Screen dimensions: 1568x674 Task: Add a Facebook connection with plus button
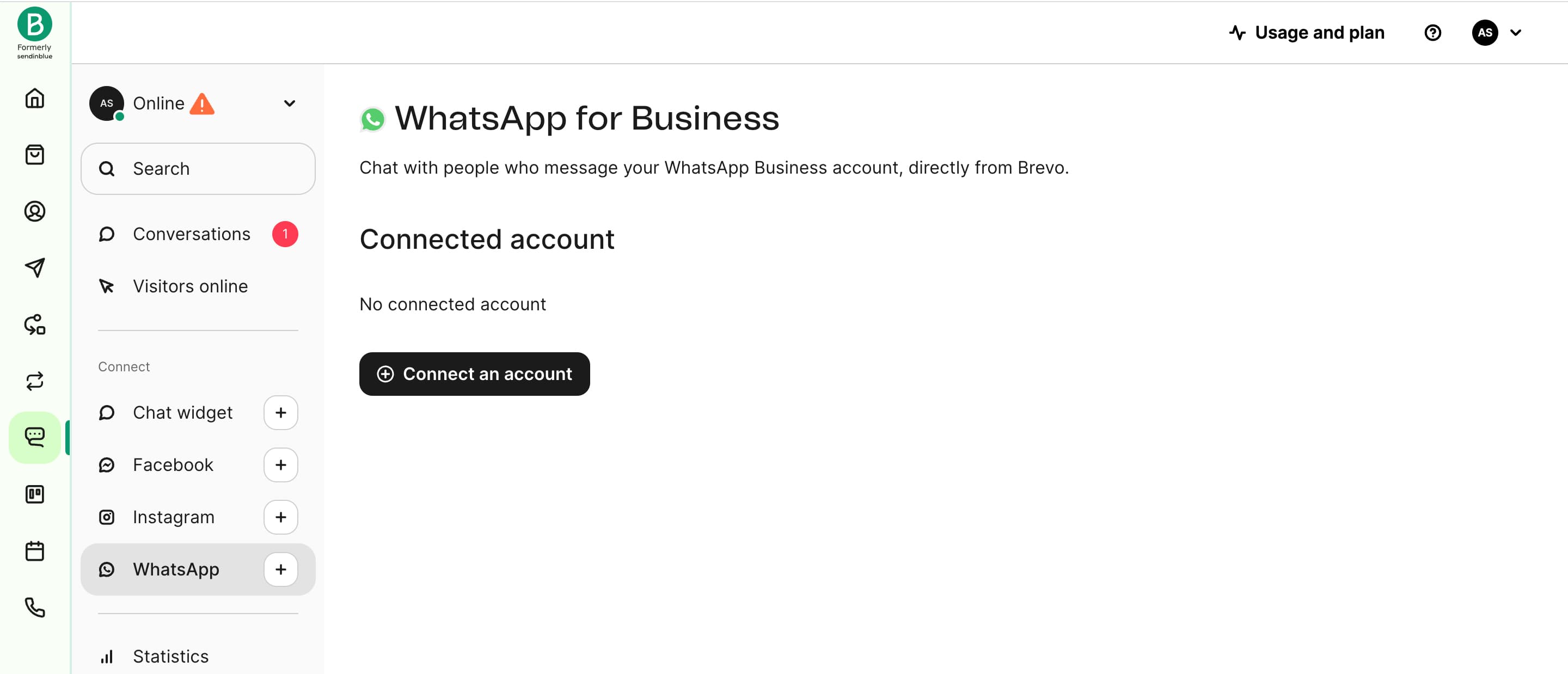(280, 465)
